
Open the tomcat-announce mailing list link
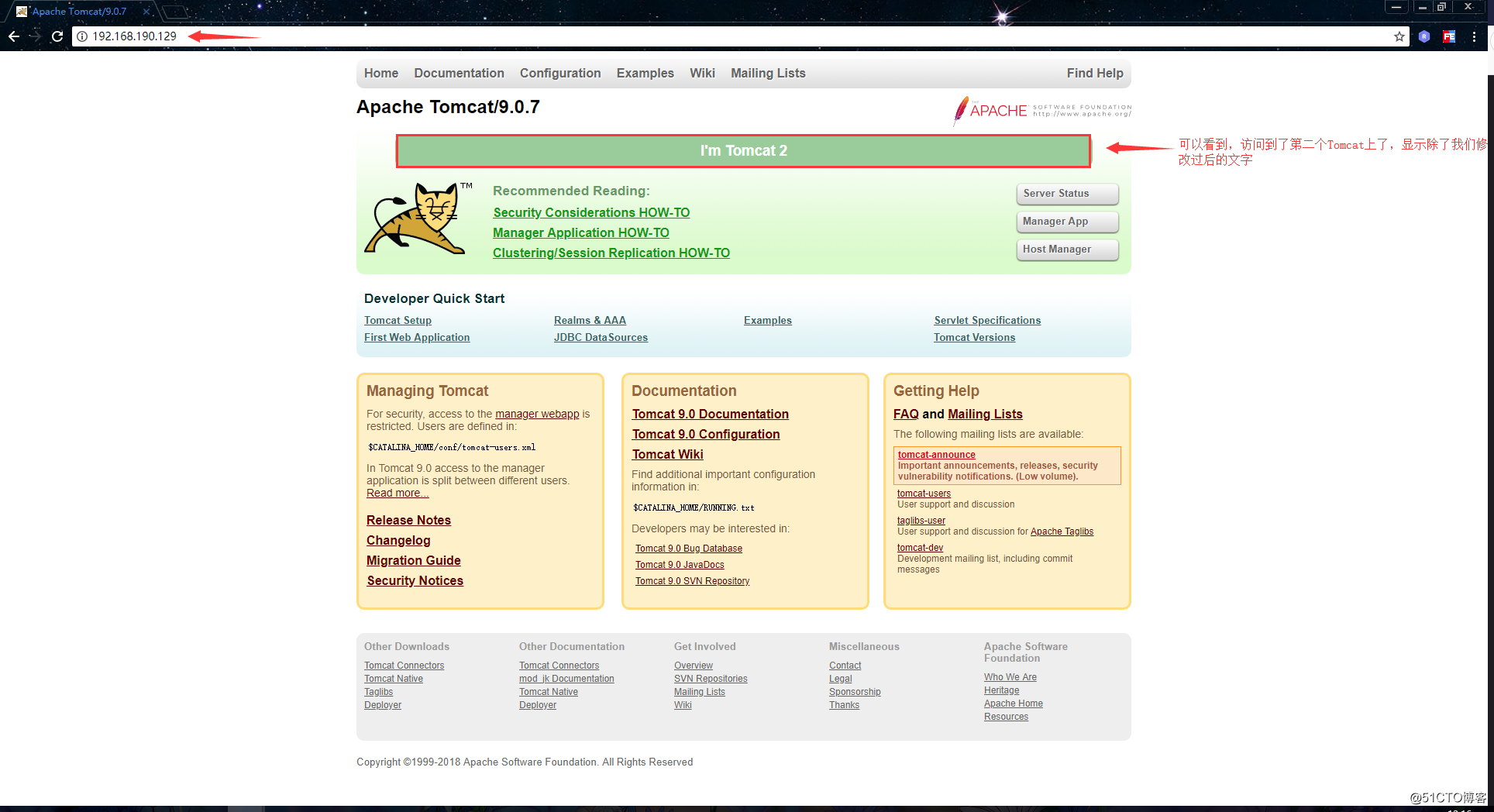tap(936, 455)
